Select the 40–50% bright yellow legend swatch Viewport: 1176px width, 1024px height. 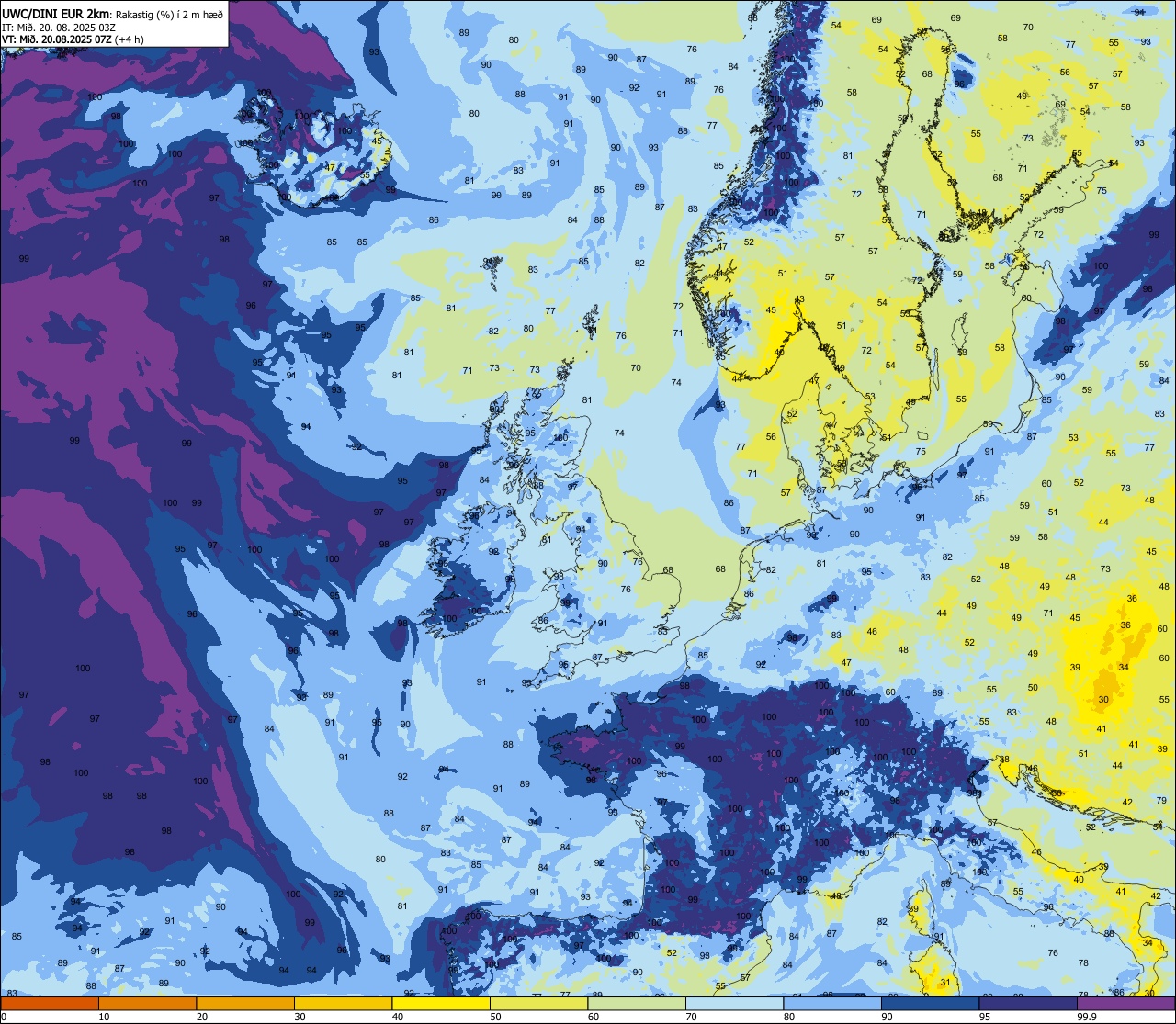[x=441, y=1003]
